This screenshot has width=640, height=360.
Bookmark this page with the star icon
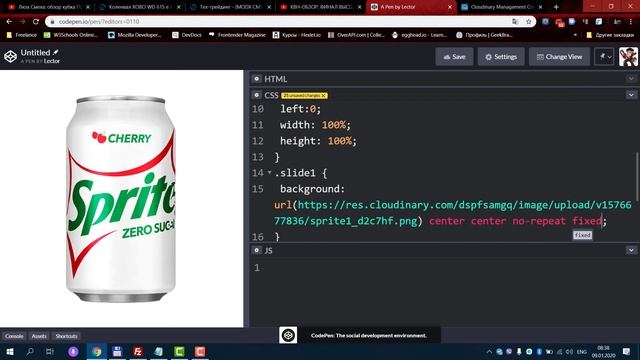pos(528,21)
